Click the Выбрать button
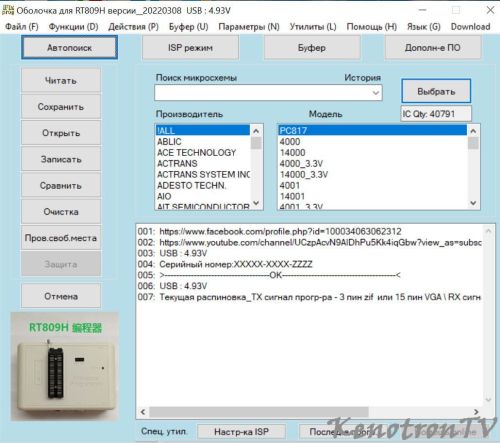Viewport: 500px width, 443px height. pyautogui.click(x=436, y=91)
